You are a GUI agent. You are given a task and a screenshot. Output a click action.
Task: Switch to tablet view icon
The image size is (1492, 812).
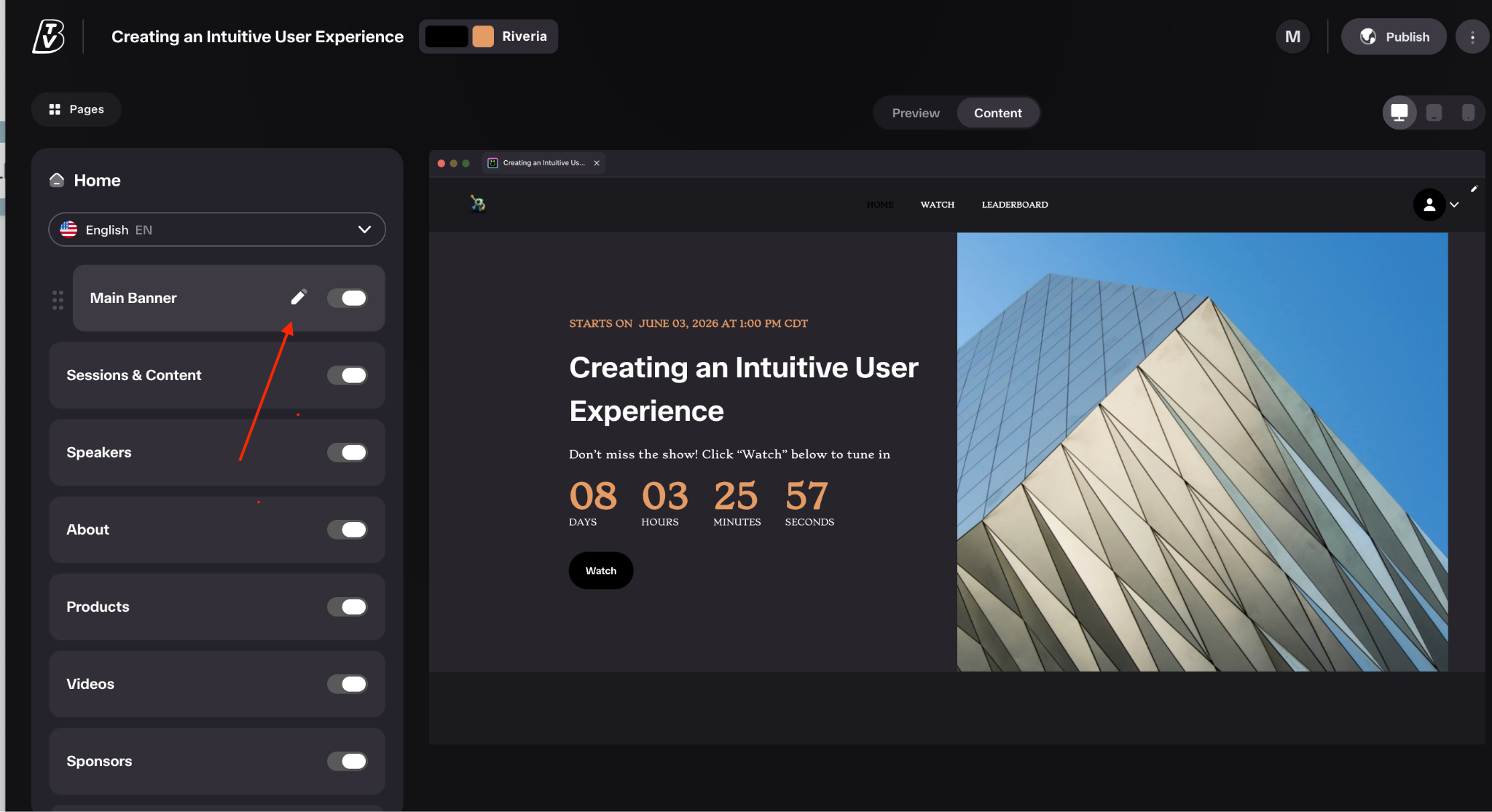[x=1434, y=113]
